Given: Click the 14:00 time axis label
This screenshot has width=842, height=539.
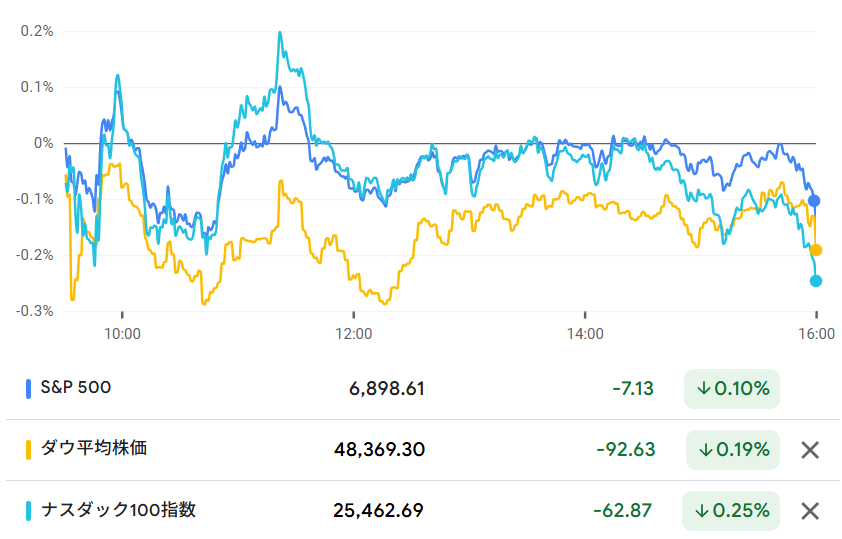Looking at the screenshot, I should [x=585, y=334].
